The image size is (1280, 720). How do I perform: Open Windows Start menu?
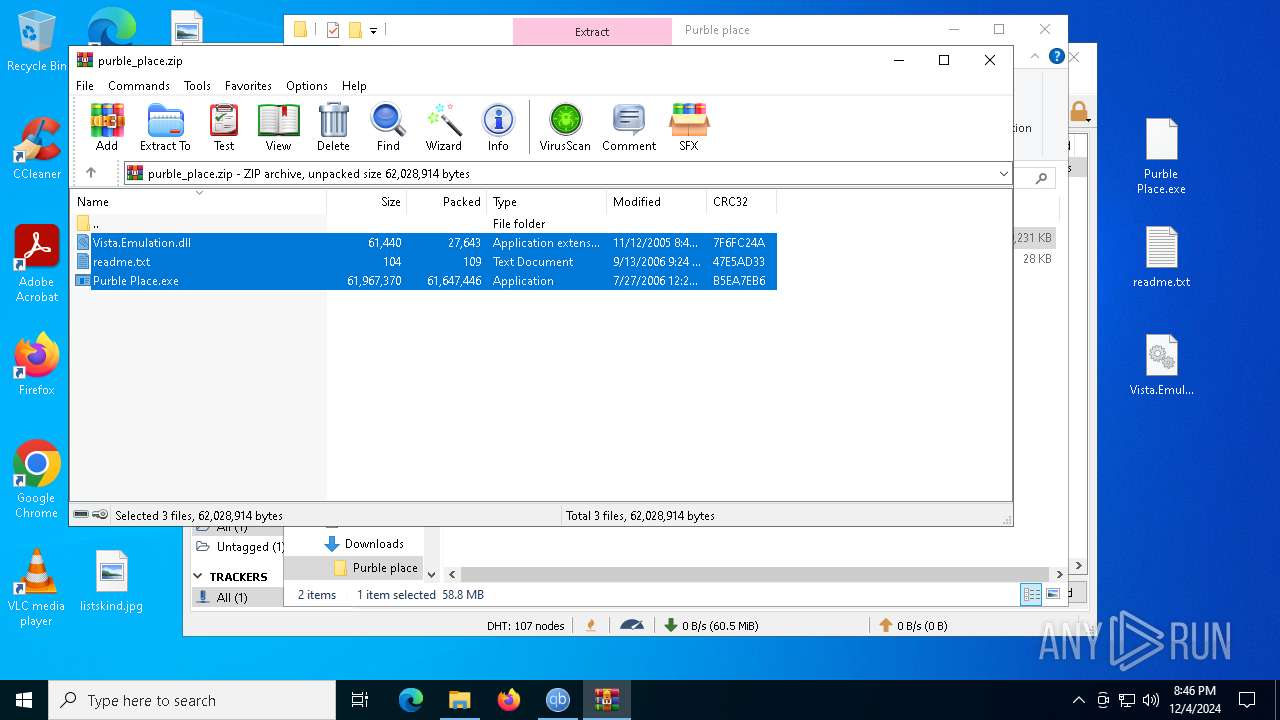[24, 700]
